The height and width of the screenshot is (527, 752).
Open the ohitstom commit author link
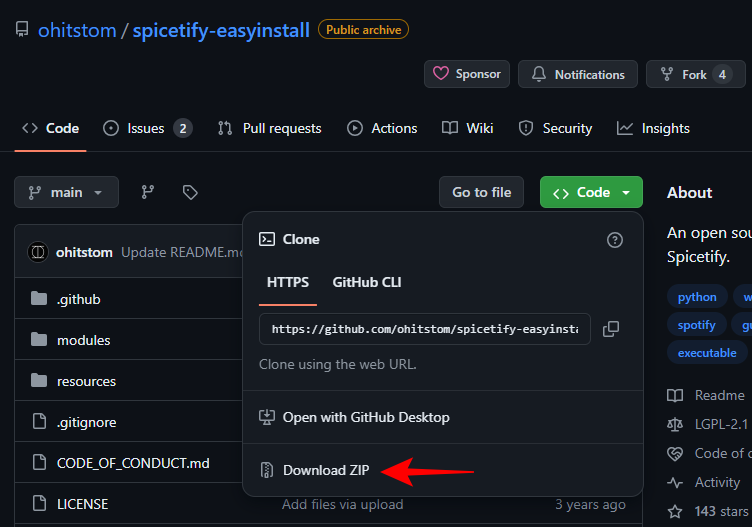pos(84,252)
